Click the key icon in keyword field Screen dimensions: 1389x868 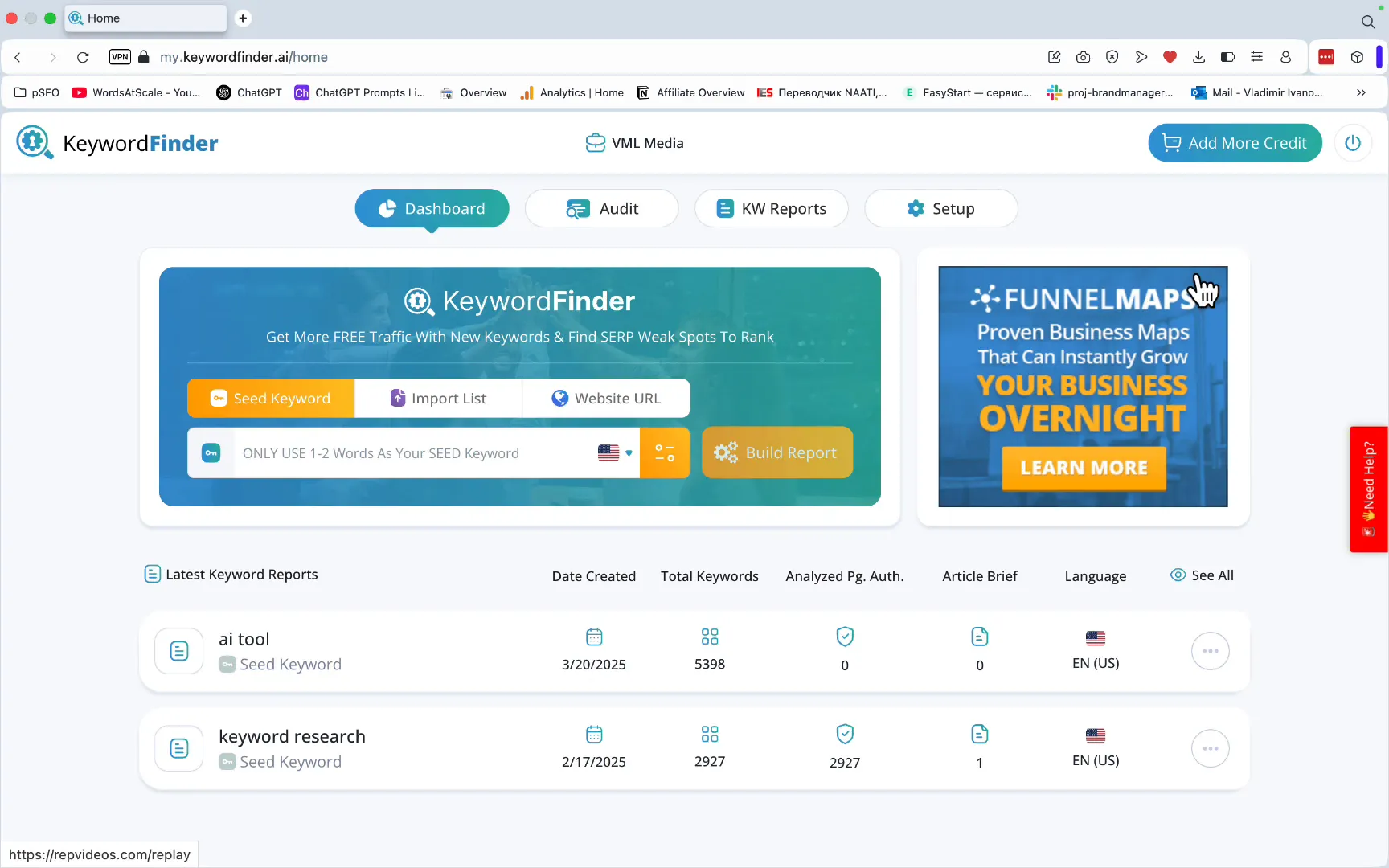[x=211, y=452]
